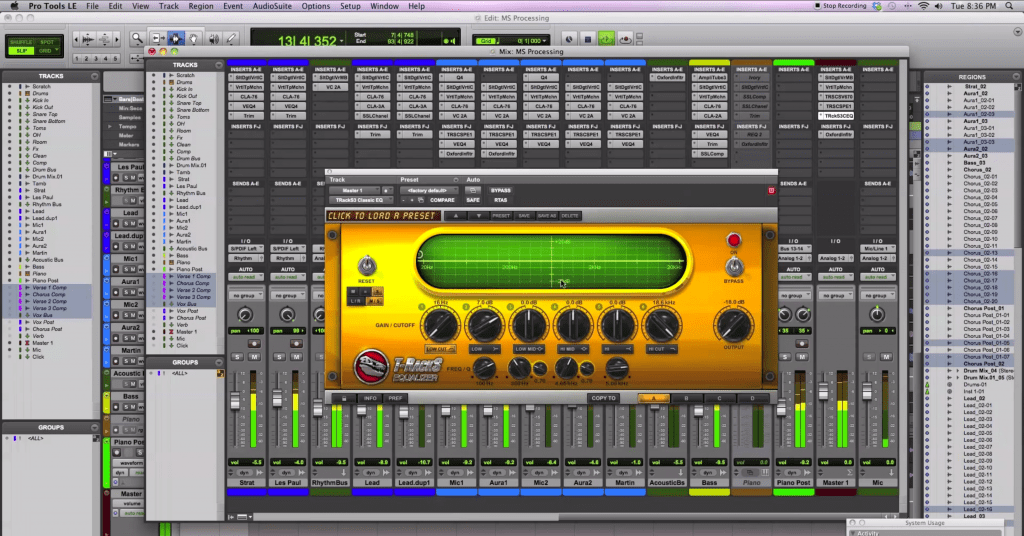The height and width of the screenshot is (536, 1024).
Task: Open Mix window TRACKS list menu
Action: coord(218,65)
